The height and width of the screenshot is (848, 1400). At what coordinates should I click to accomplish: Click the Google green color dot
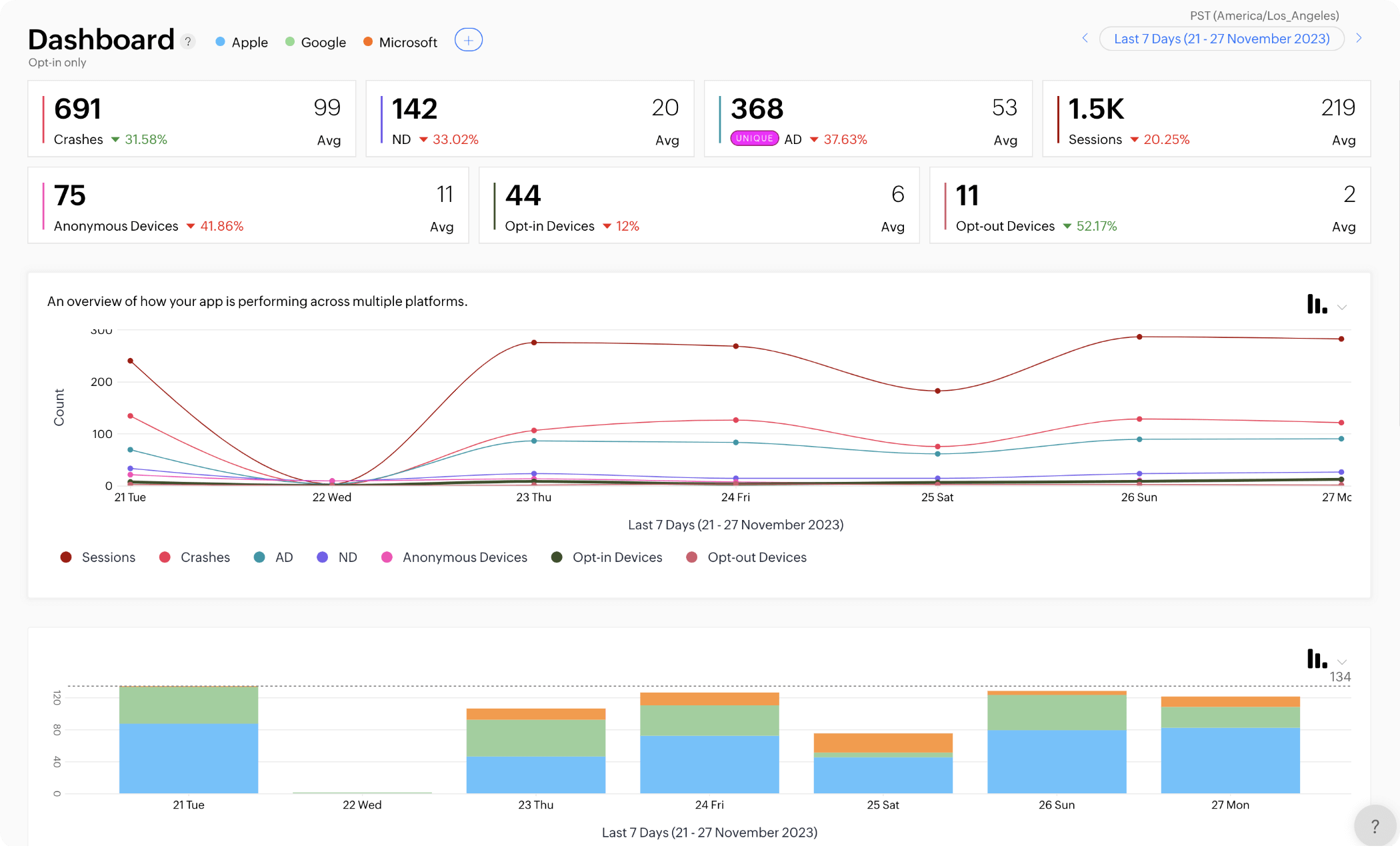290,42
